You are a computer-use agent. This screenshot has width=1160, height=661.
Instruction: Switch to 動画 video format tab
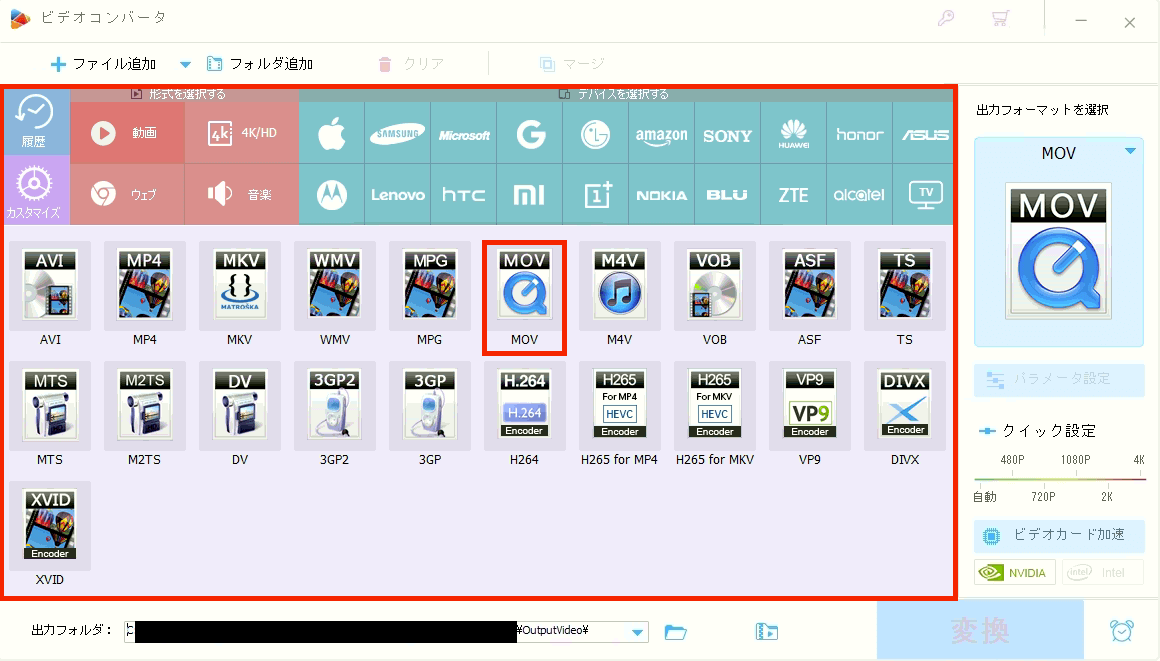click(x=127, y=133)
